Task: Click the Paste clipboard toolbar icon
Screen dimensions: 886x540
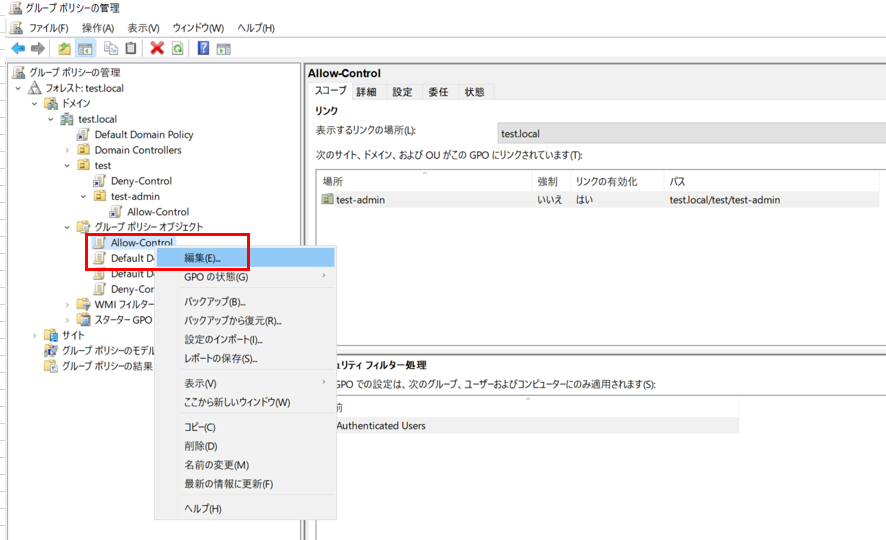Action: [x=131, y=49]
